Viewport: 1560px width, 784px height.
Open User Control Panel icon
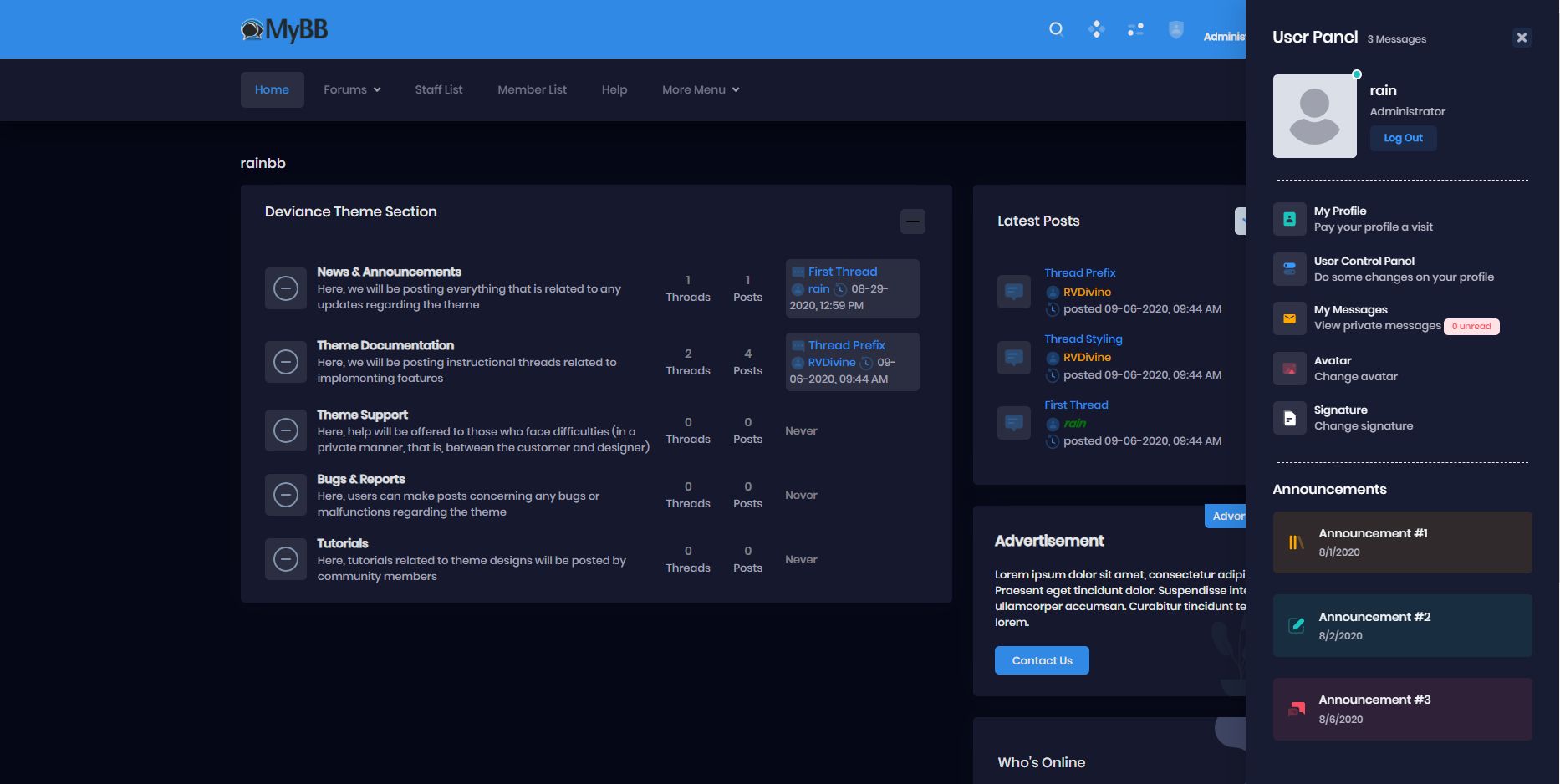click(1289, 269)
